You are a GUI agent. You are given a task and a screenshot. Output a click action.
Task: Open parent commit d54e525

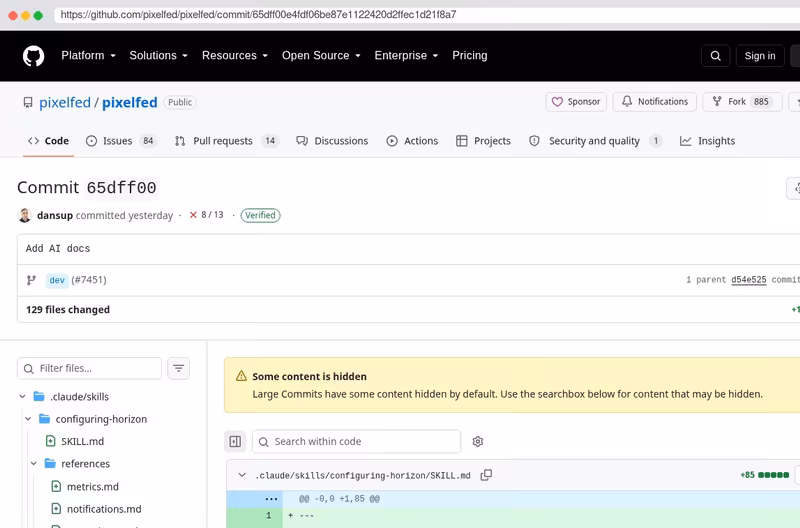tap(748, 280)
